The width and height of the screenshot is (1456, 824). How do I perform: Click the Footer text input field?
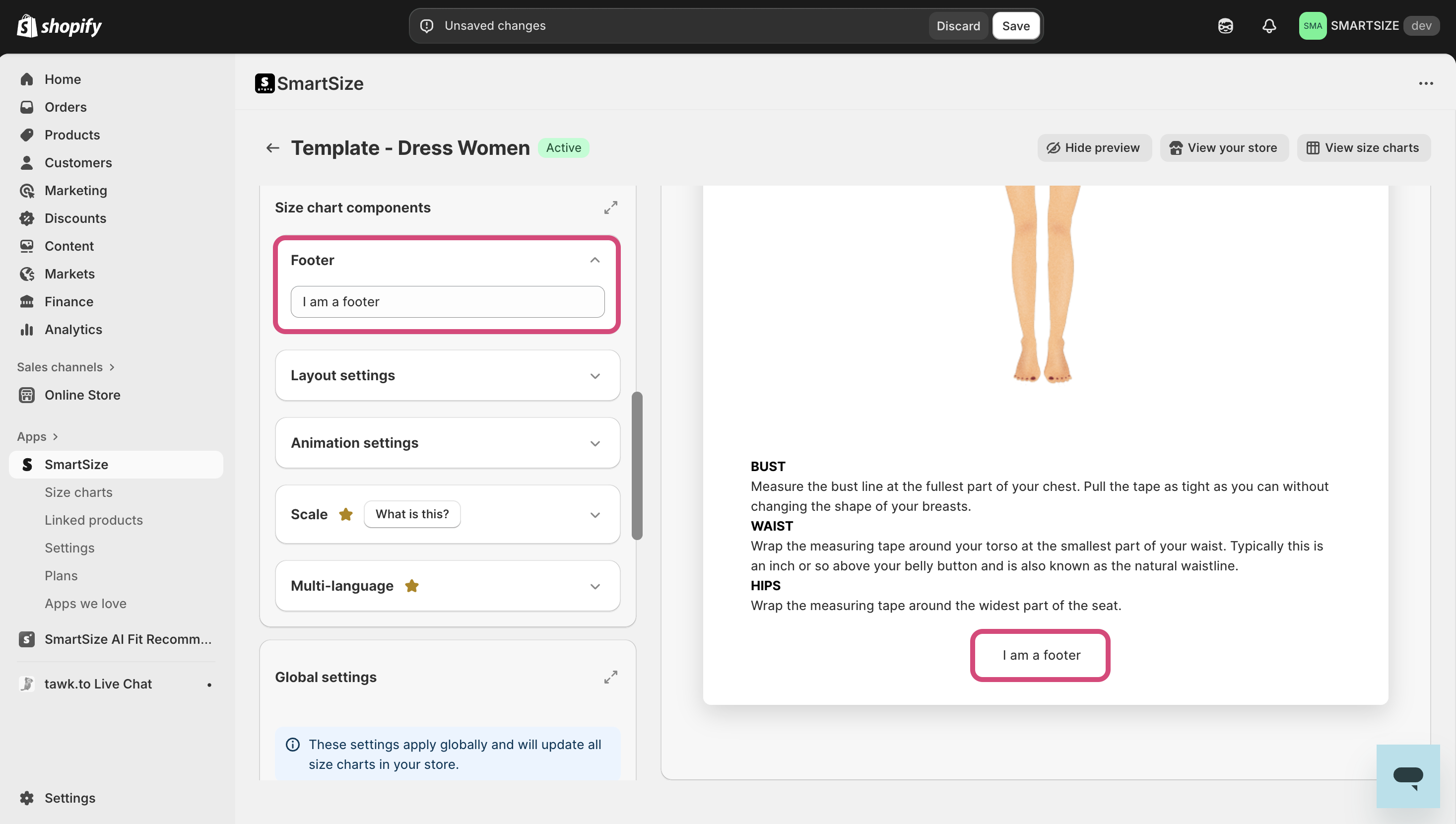447,302
